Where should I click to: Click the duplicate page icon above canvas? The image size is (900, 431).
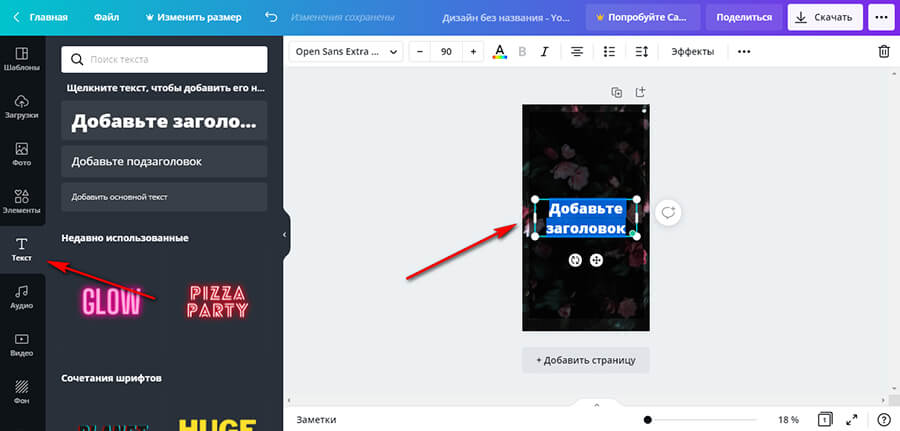[617, 92]
